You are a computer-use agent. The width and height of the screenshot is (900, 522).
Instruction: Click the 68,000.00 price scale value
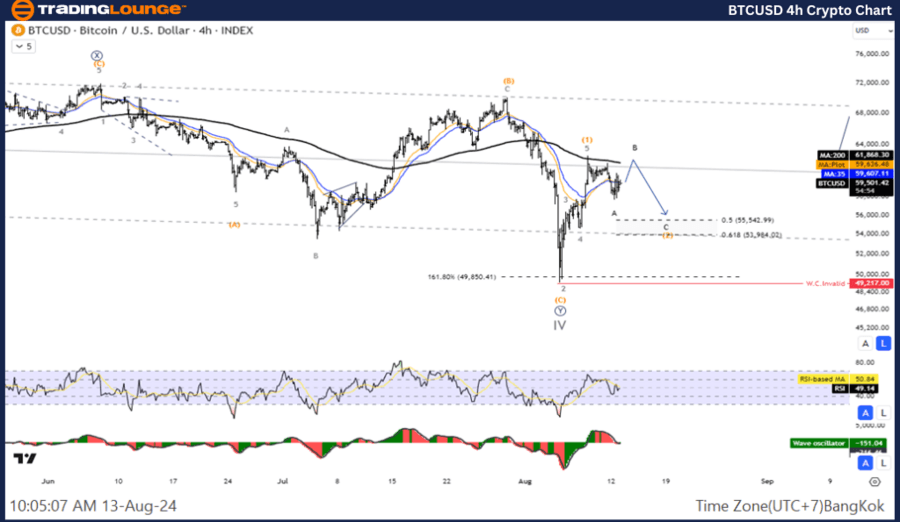[x=872, y=113]
